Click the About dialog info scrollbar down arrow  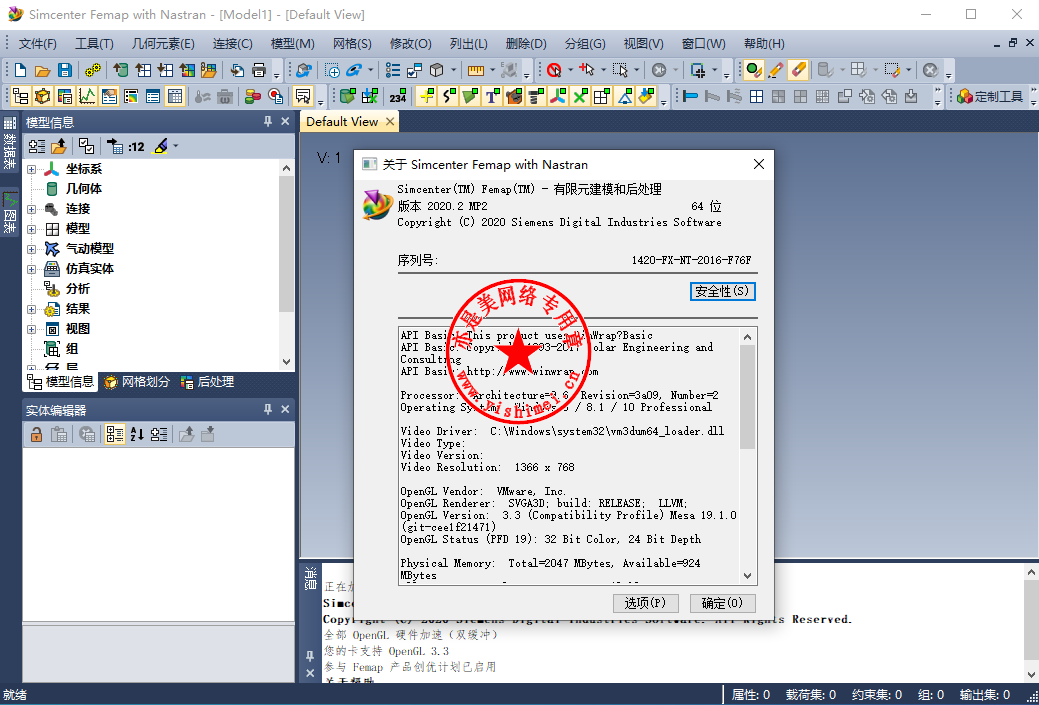pos(747,576)
